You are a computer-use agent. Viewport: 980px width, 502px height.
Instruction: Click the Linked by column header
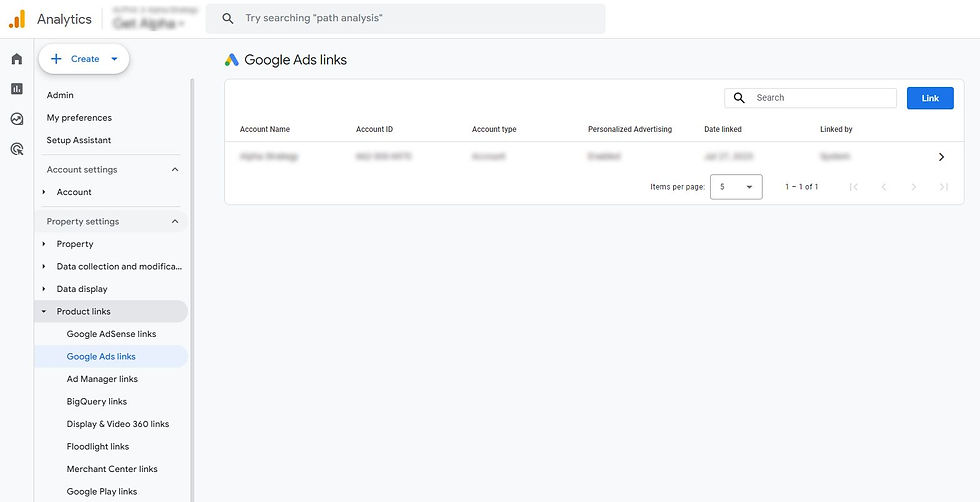coord(836,129)
